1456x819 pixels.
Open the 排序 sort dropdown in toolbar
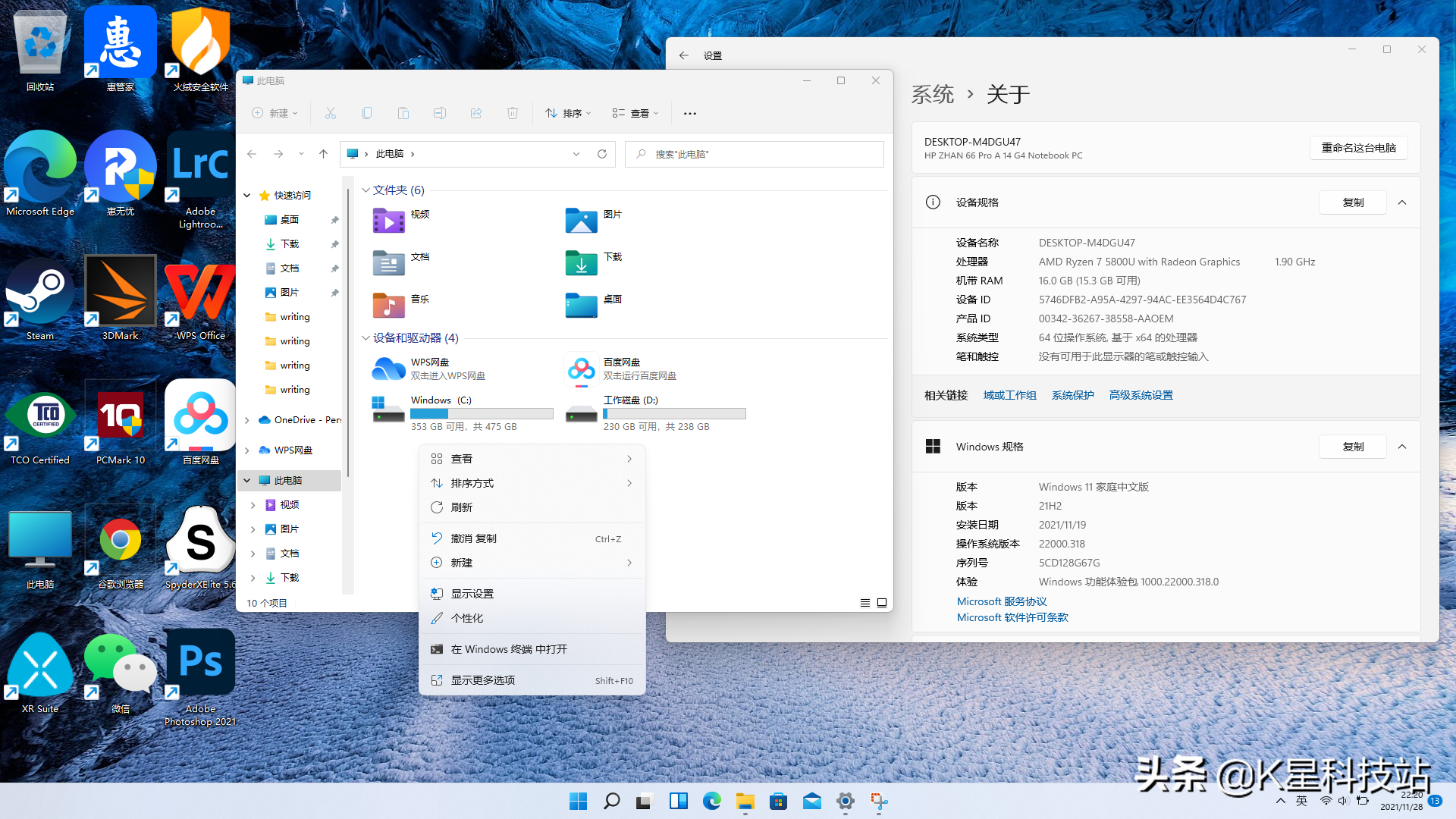click(x=568, y=113)
